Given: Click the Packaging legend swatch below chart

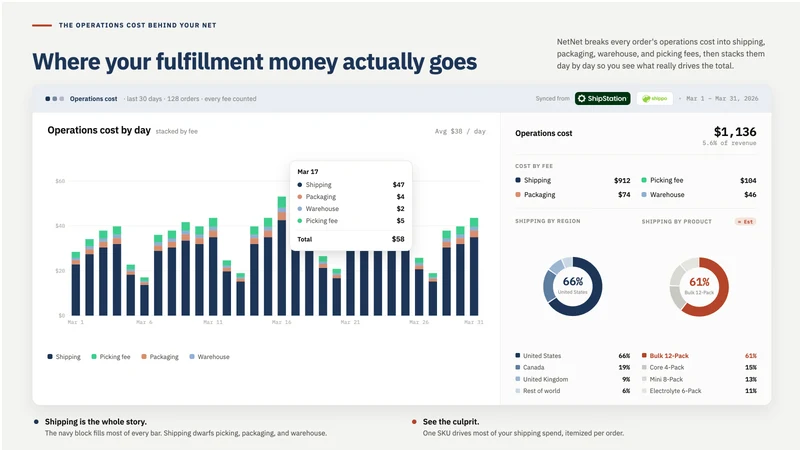Looking at the screenshot, I should coord(144,357).
